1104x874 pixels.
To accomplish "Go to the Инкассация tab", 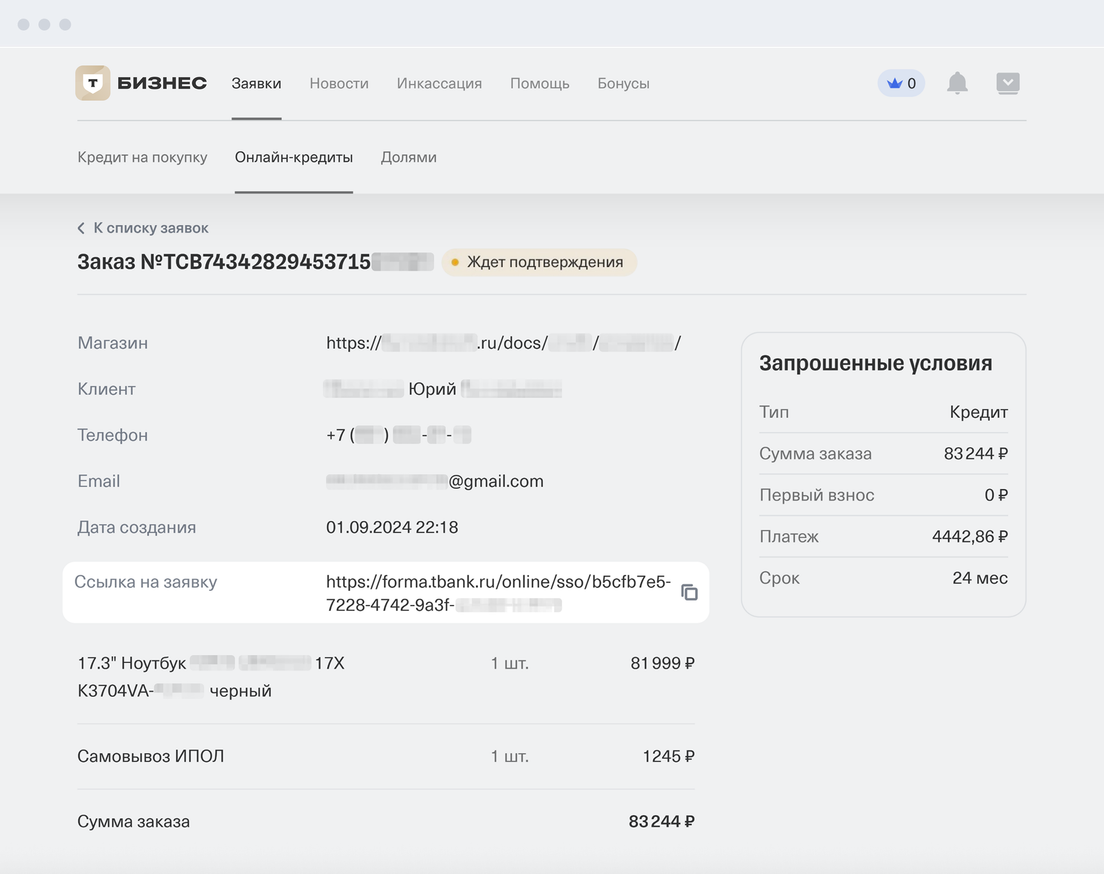I will click(x=439, y=83).
